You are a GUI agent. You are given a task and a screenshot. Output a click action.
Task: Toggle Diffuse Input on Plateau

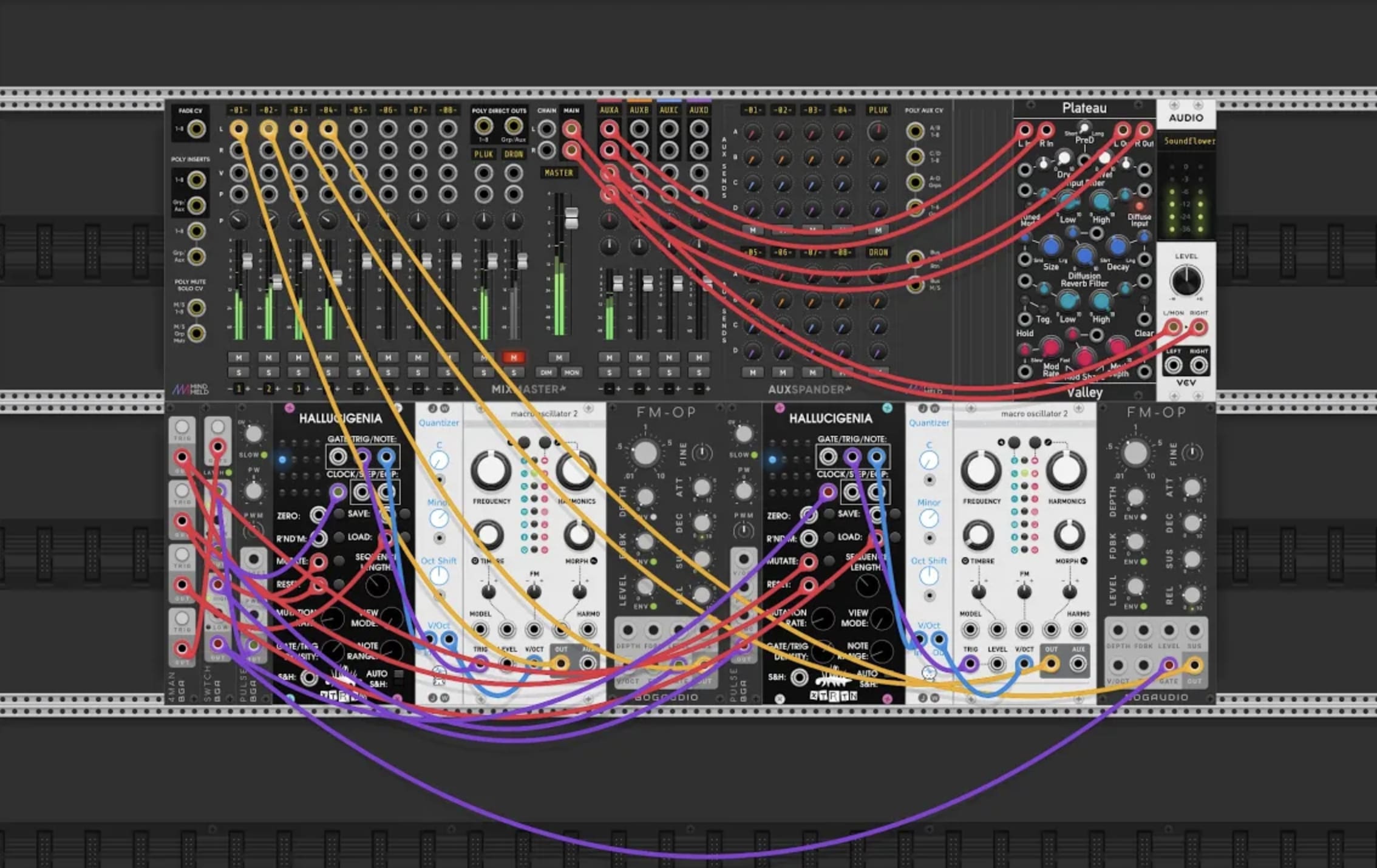(x=1139, y=206)
